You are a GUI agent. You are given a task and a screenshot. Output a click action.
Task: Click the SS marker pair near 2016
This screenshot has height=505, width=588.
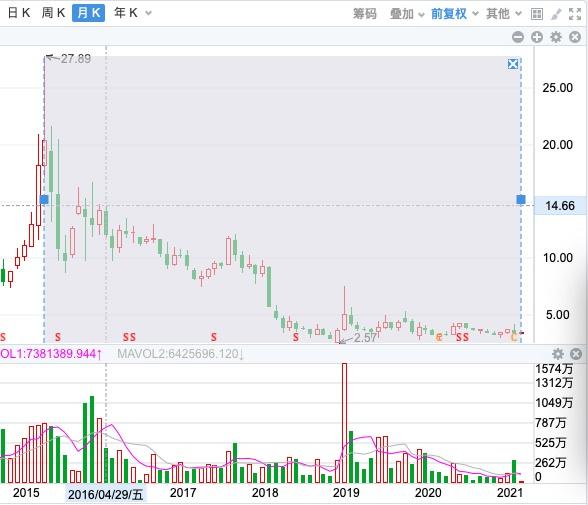click(129, 337)
